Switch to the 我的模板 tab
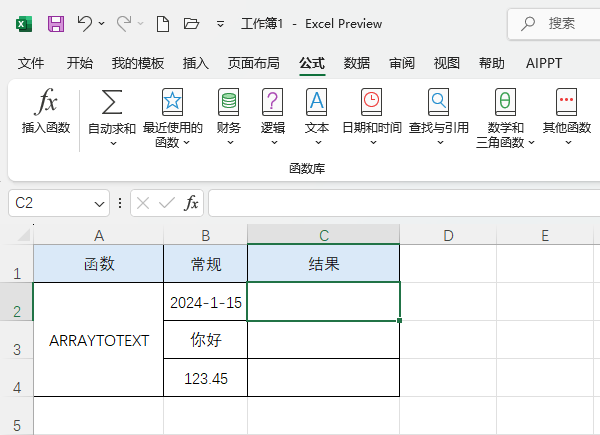Image resolution: width=600 pixels, height=435 pixels. [138, 63]
